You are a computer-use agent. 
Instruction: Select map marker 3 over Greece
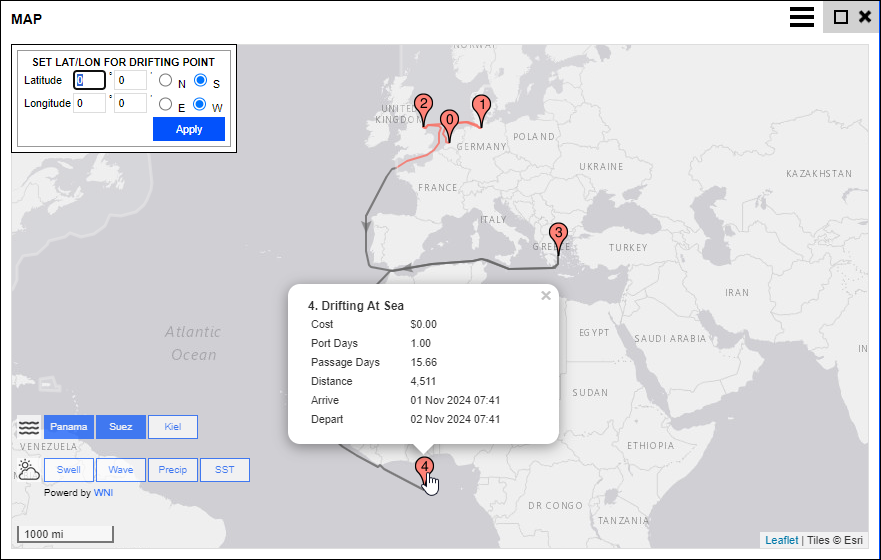558,234
